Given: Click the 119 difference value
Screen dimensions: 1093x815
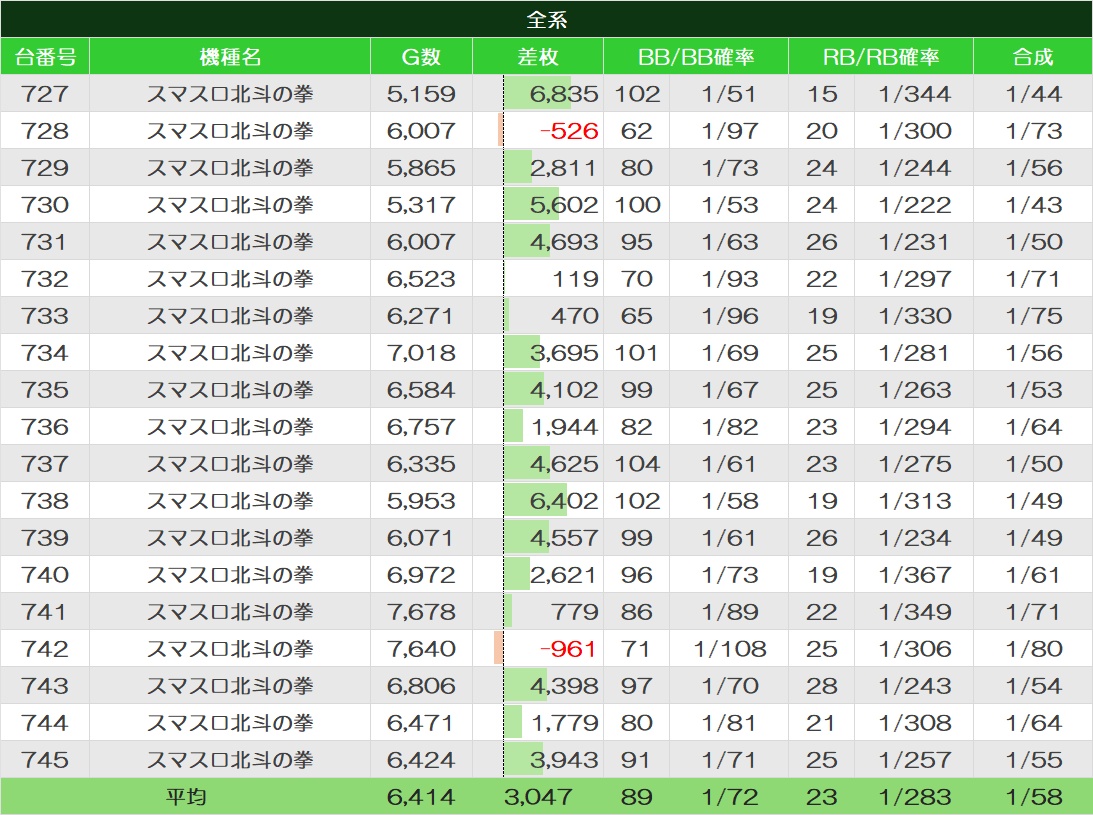Looking at the screenshot, I should [x=575, y=278].
